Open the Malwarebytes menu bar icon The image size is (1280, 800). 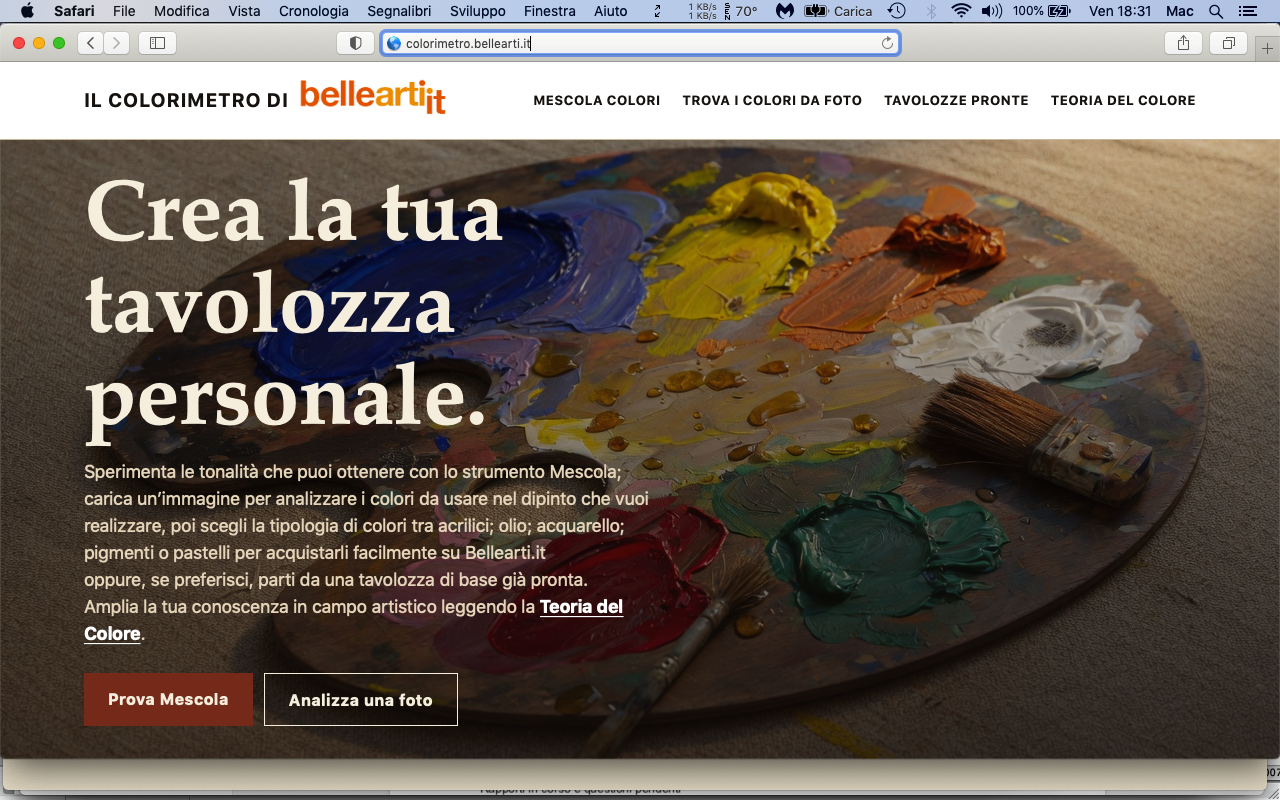(x=785, y=11)
